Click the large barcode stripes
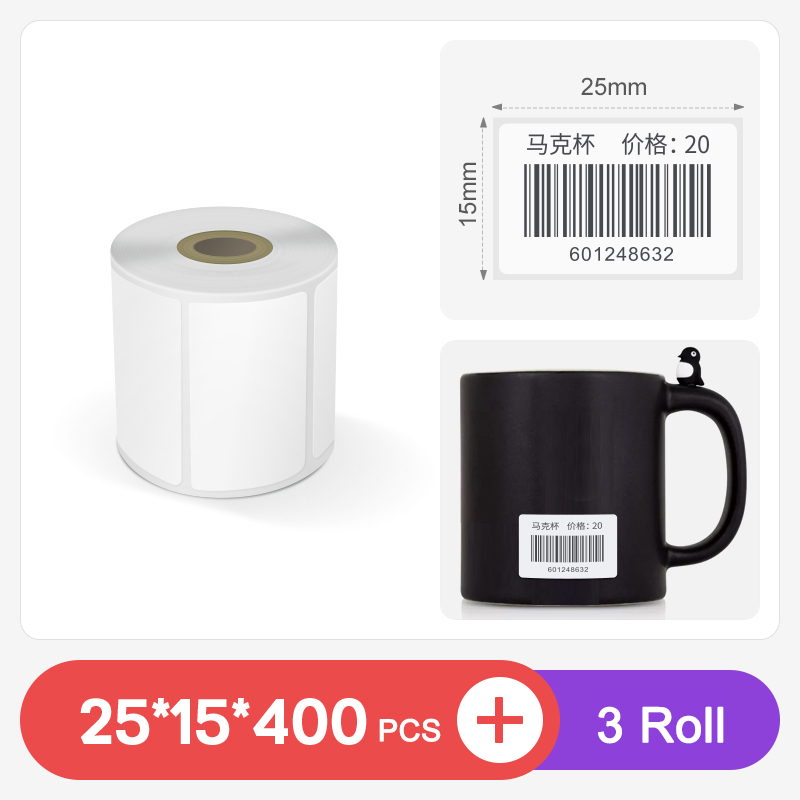 pos(617,201)
